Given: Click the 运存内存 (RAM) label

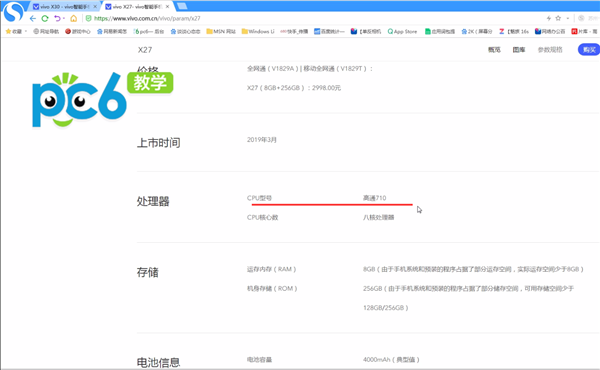Looking at the screenshot, I should coord(272,269).
